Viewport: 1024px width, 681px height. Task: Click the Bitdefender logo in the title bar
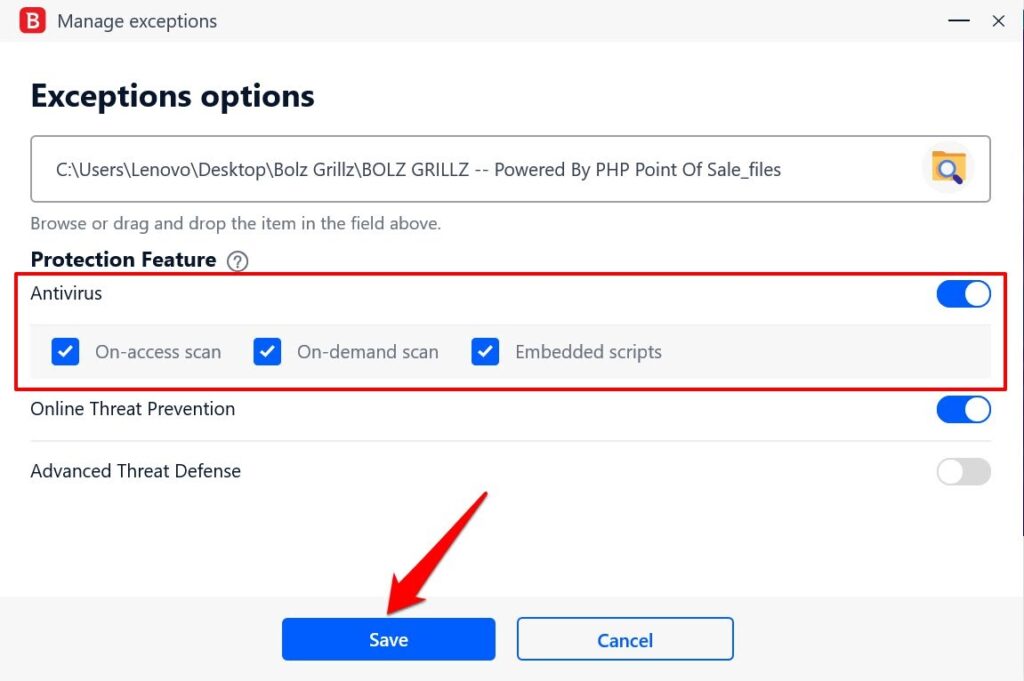(32, 21)
